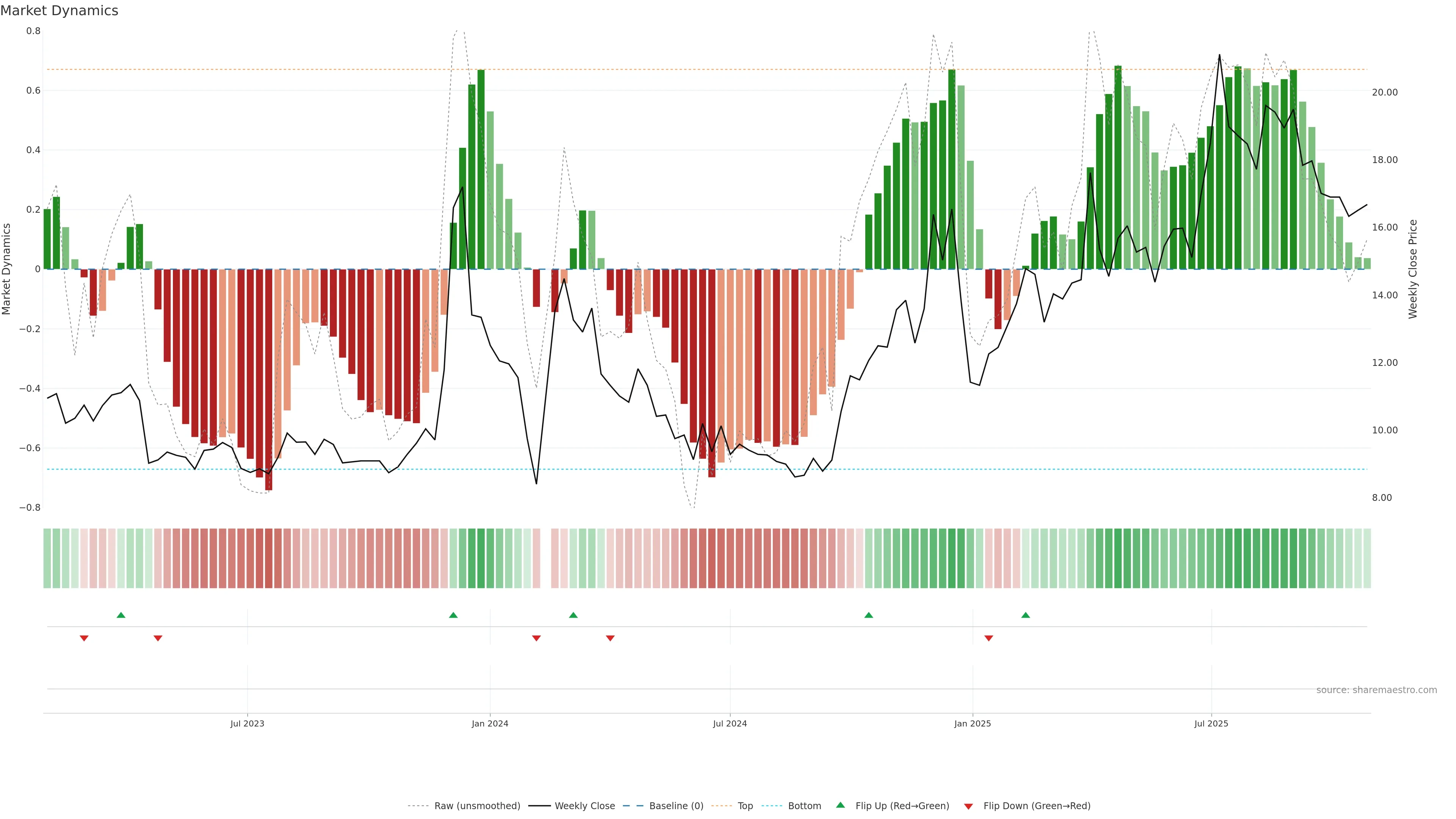Click the leftmost heatmap strip cell
The height and width of the screenshot is (819, 1456).
(x=47, y=559)
